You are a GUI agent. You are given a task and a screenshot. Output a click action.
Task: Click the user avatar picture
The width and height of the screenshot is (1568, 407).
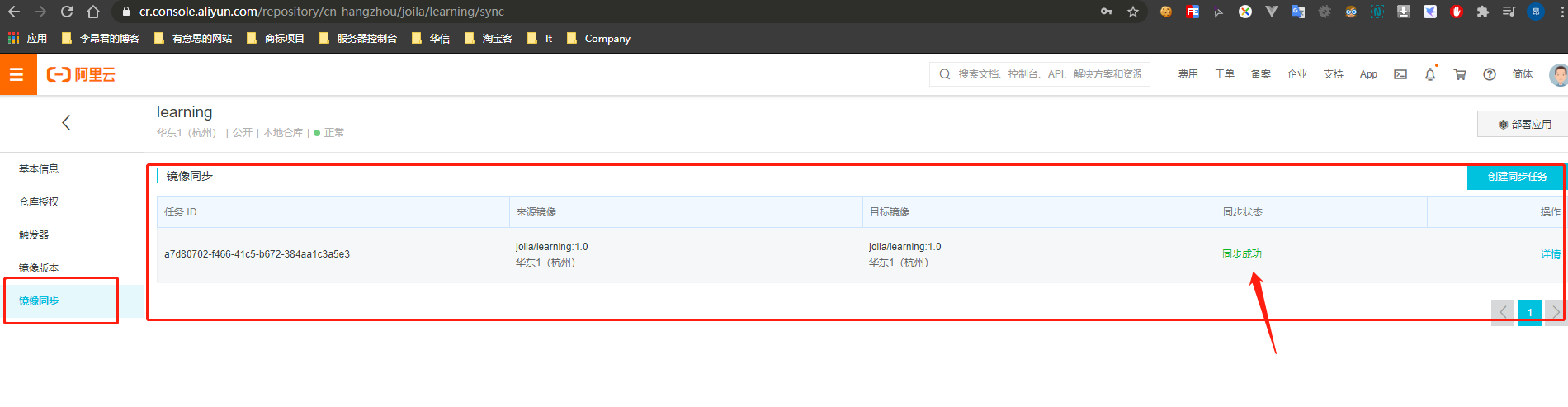1557,74
